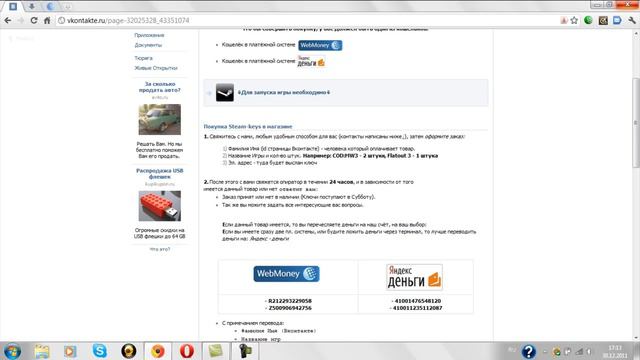Open Windows Explorer from the taskbar

[42, 351]
